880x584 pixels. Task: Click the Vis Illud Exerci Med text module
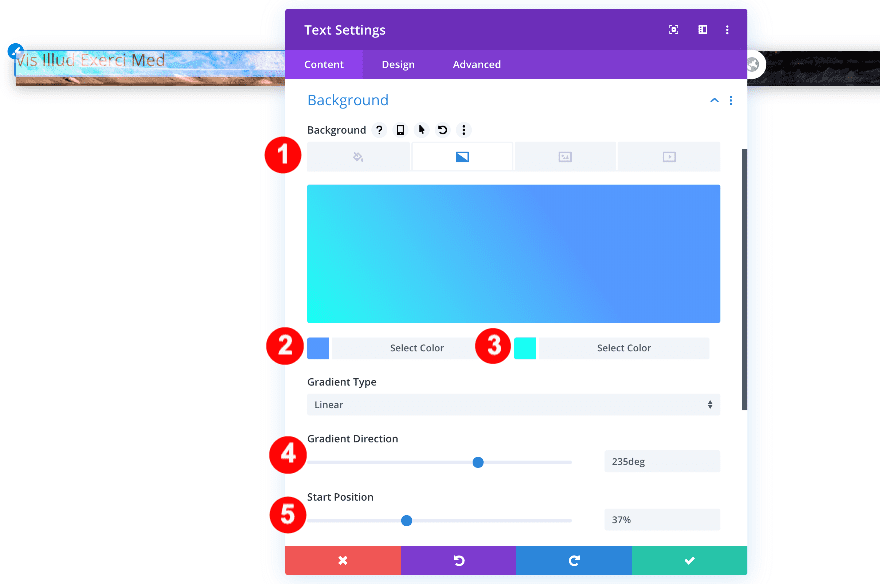[x=91, y=60]
